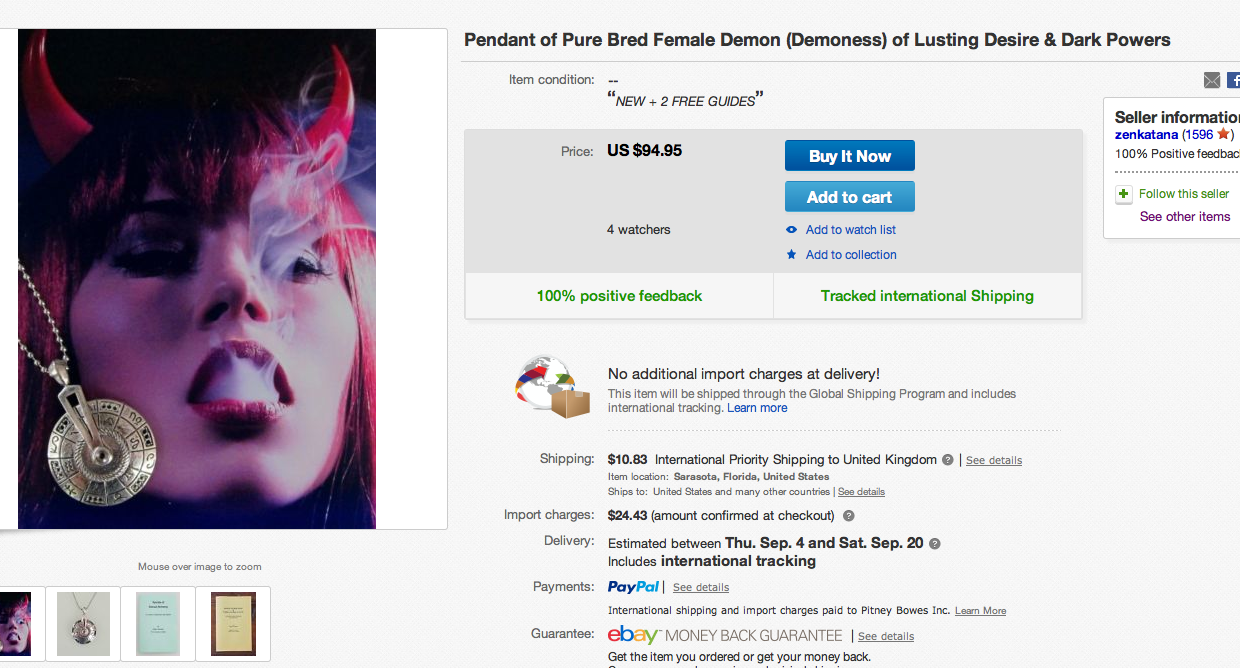Click the delivery estimate help question mark
The height and width of the screenshot is (668, 1240).
(x=935, y=544)
